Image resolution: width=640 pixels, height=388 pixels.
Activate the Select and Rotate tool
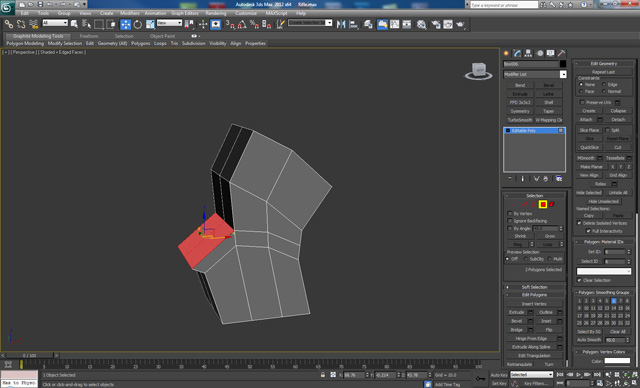pos(138,24)
